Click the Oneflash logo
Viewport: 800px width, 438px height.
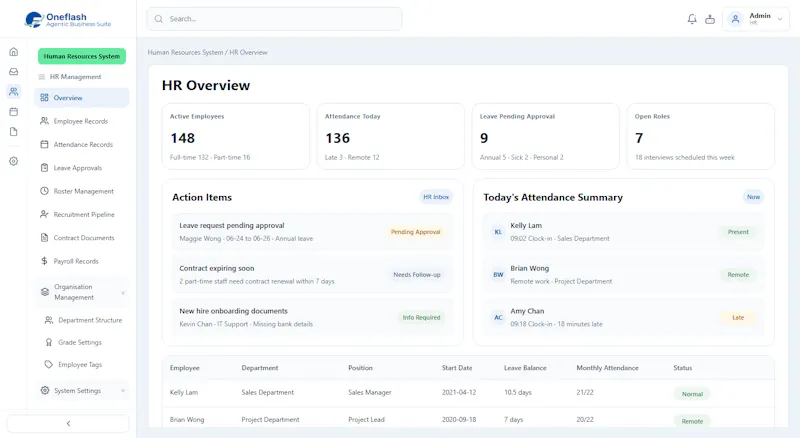pyautogui.click(x=68, y=19)
